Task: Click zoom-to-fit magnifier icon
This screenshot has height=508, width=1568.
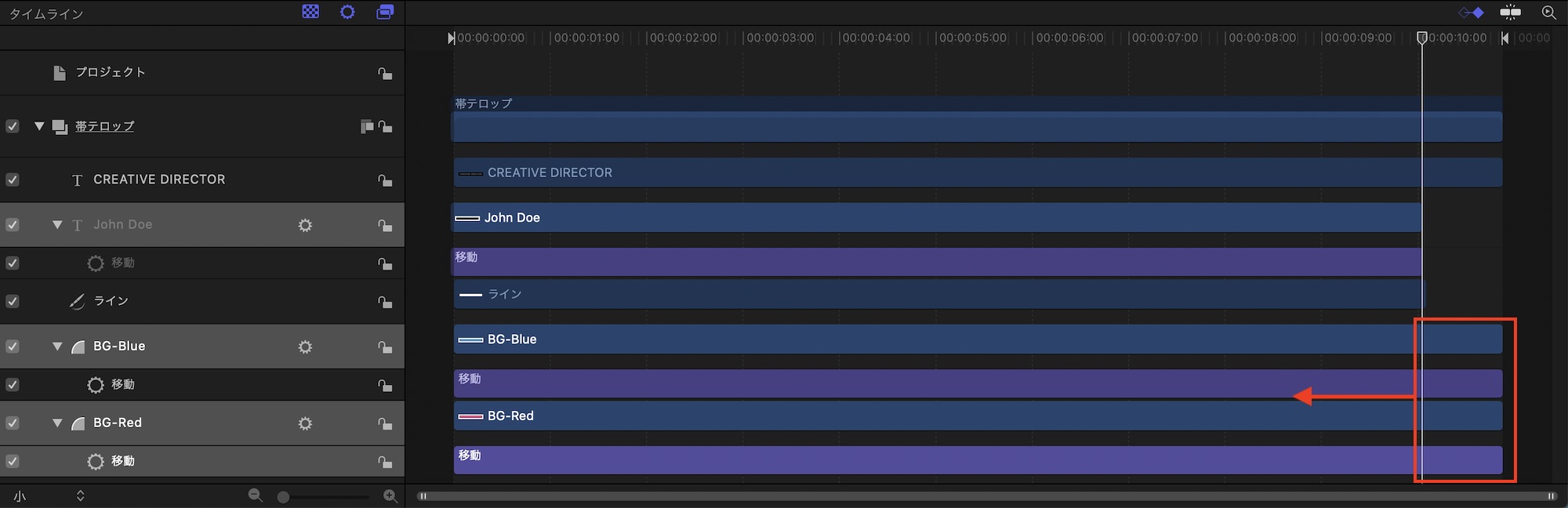Action: click(x=1548, y=13)
